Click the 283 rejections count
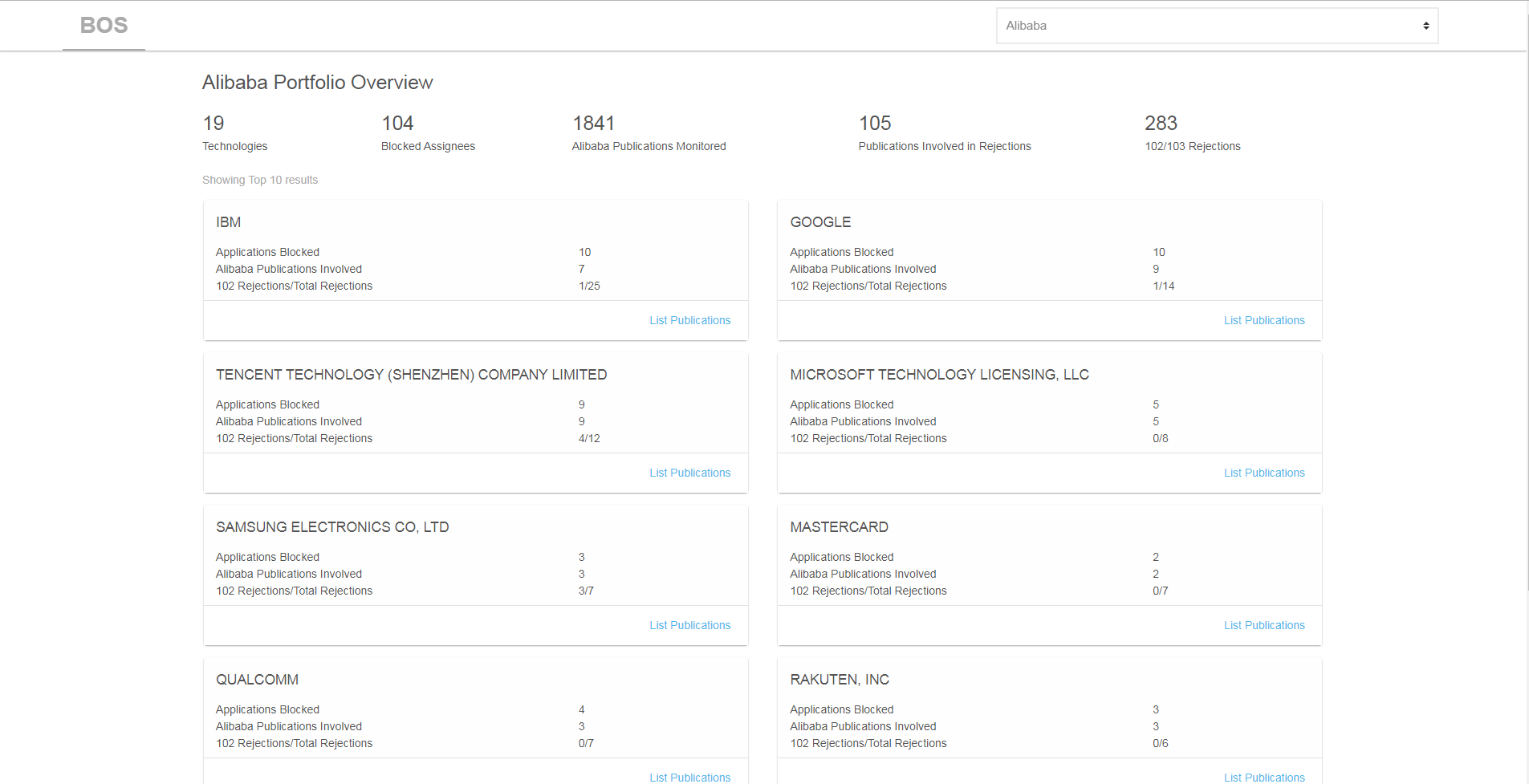Image resolution: width=1529 pixels, height=784 pixels. (x=1161, y=124)
